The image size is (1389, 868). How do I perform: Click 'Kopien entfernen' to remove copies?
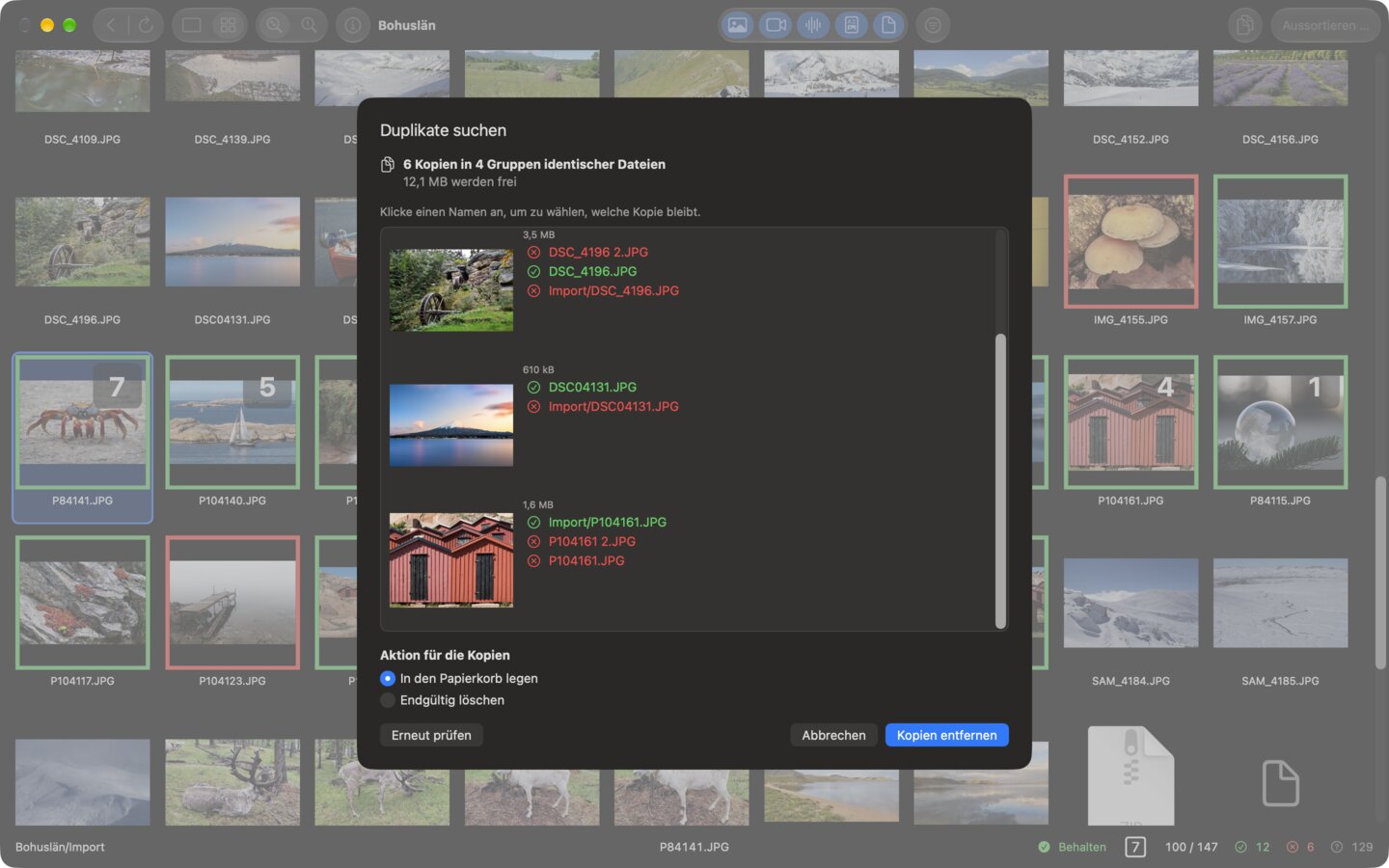point(946,735)
